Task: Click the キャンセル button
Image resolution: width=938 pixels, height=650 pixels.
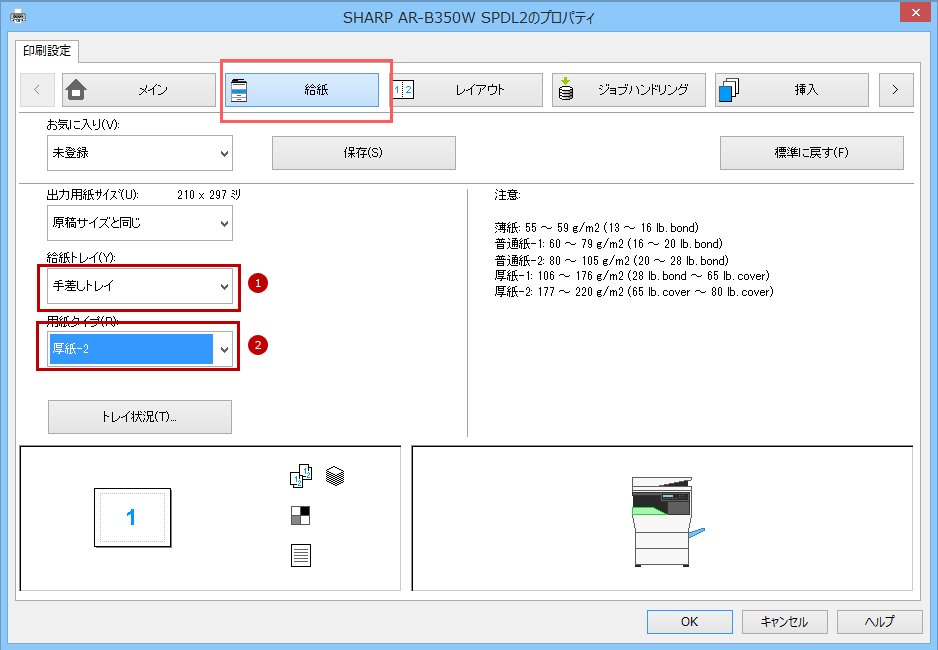Action: click(x=785, y=622)
